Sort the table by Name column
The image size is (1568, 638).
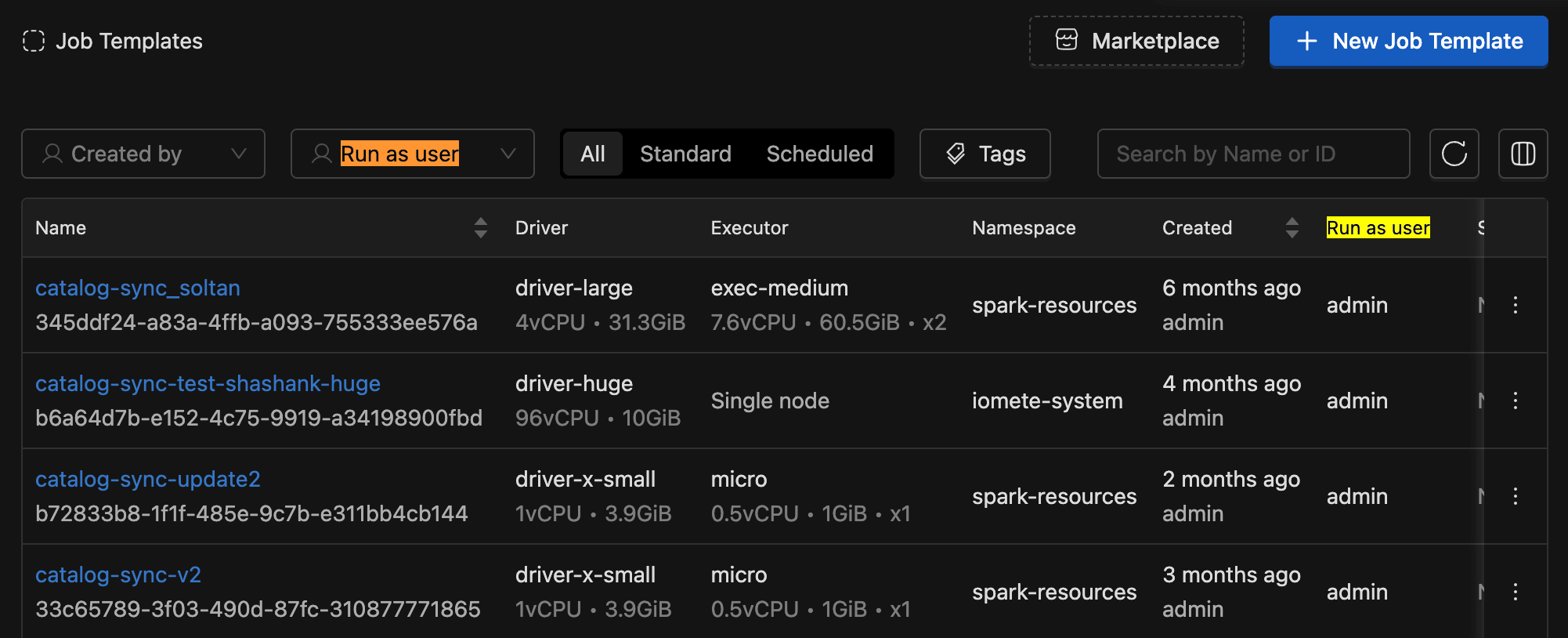(x=480, y=228)
